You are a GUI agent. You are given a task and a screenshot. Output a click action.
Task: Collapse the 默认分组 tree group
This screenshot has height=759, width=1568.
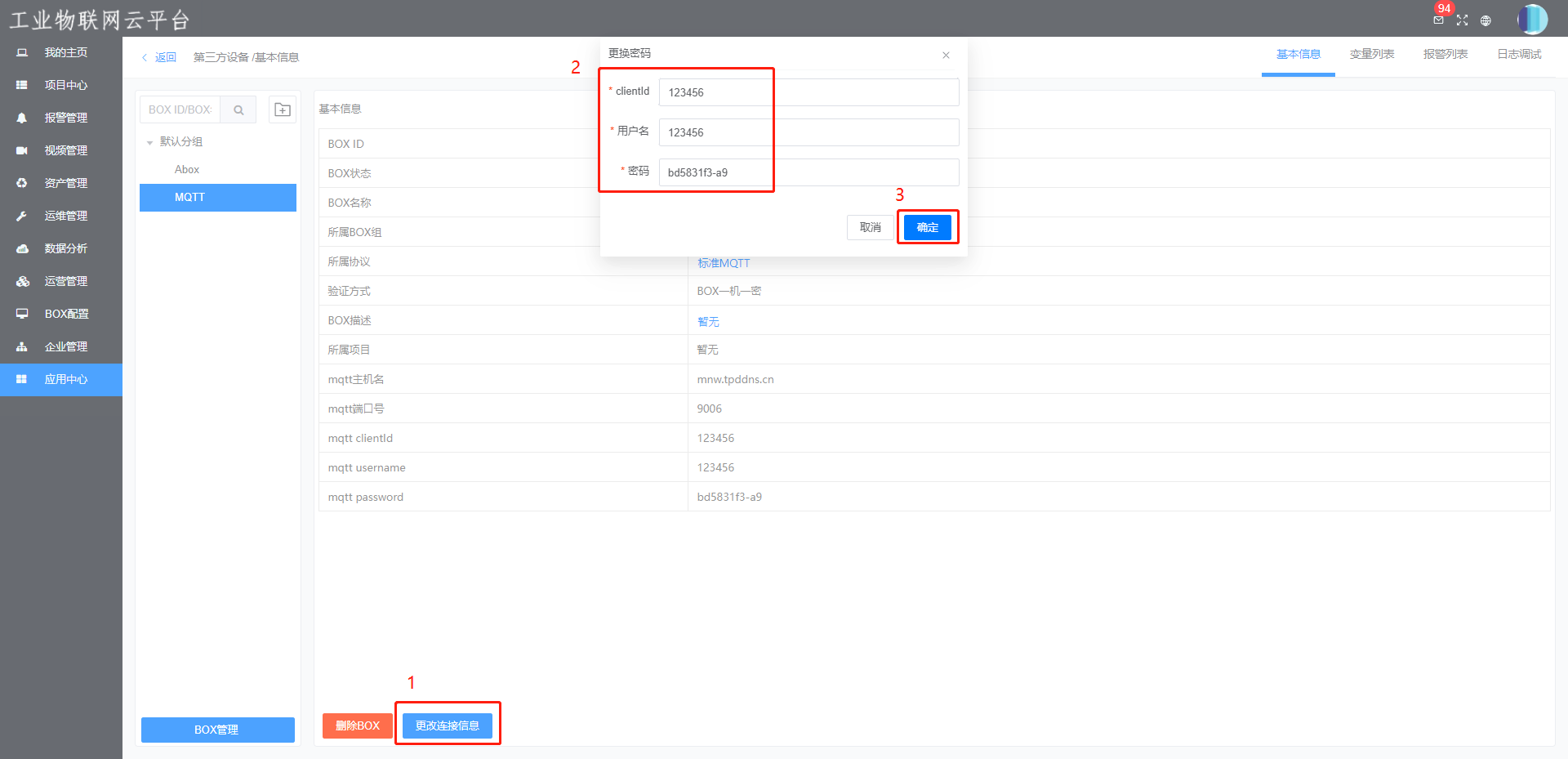coord(150,142)
